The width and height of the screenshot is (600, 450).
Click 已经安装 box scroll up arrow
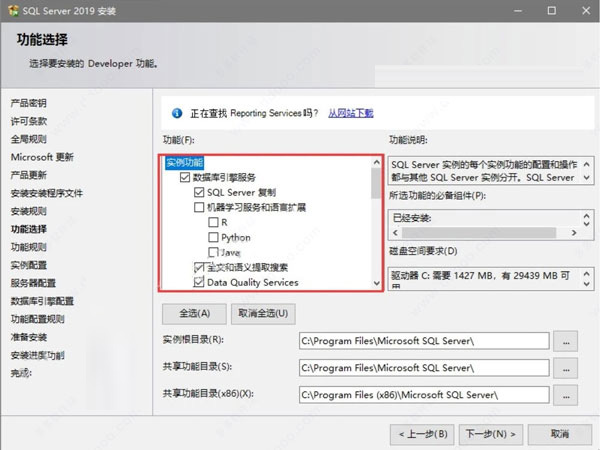[586, 215]
